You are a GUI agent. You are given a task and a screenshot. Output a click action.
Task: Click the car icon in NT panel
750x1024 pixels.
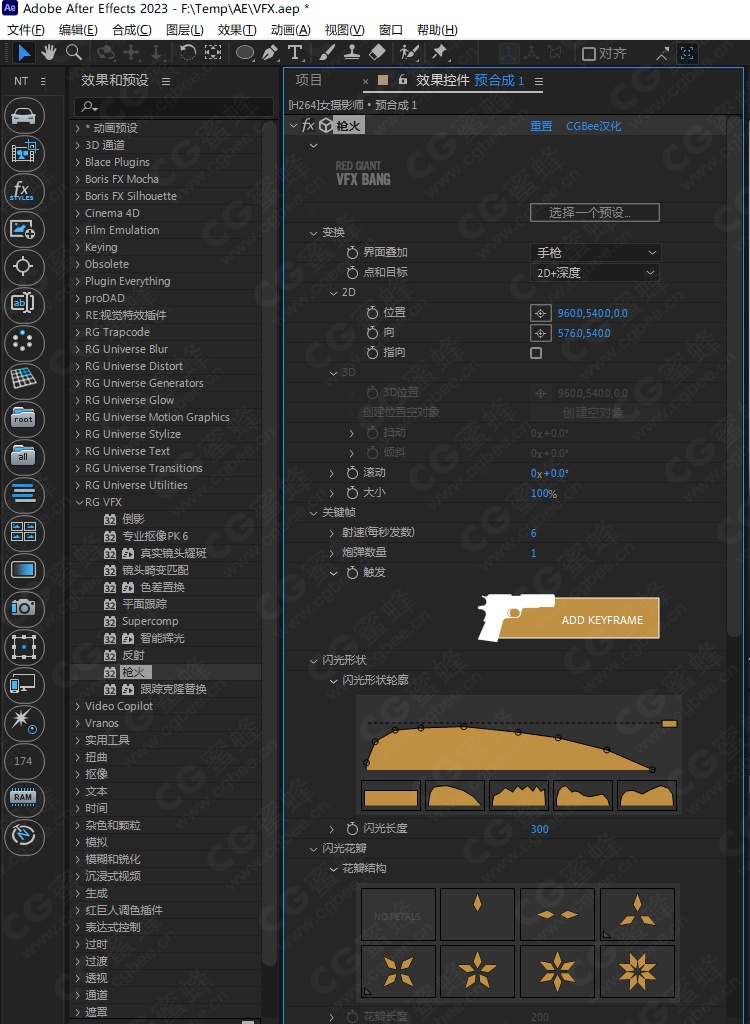(x=24, y=117)
